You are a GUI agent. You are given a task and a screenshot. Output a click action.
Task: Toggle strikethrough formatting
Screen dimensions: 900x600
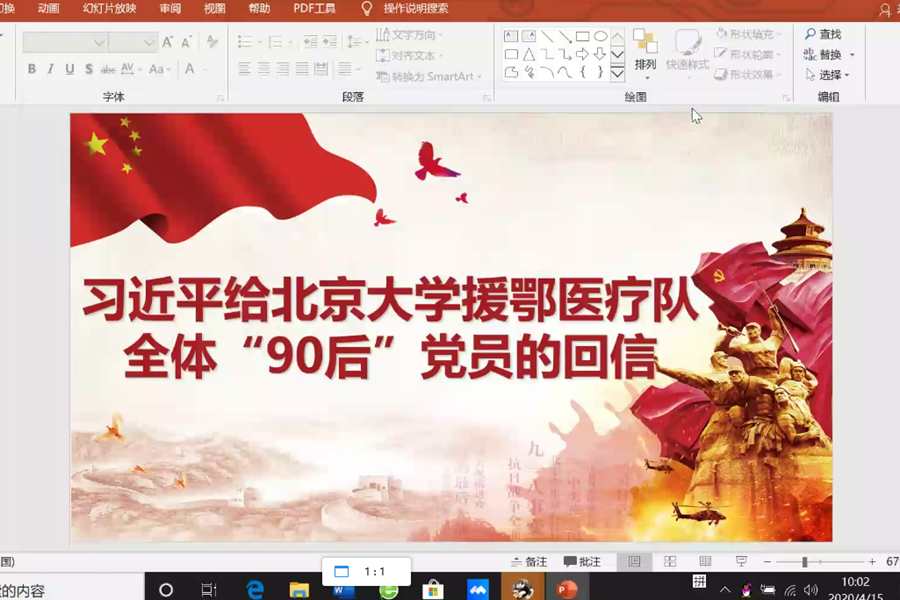[x=108, y=69]
